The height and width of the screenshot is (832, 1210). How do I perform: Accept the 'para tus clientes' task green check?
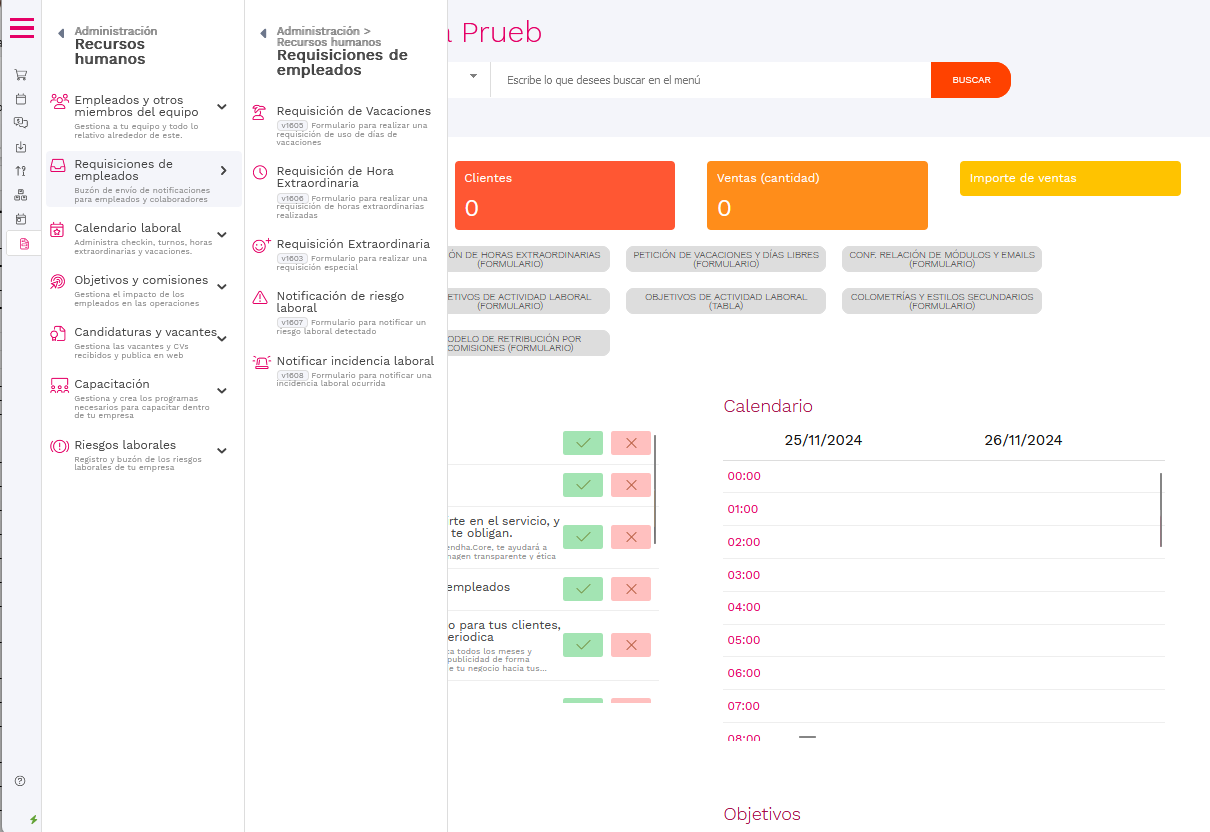click(x=583, y=645)
